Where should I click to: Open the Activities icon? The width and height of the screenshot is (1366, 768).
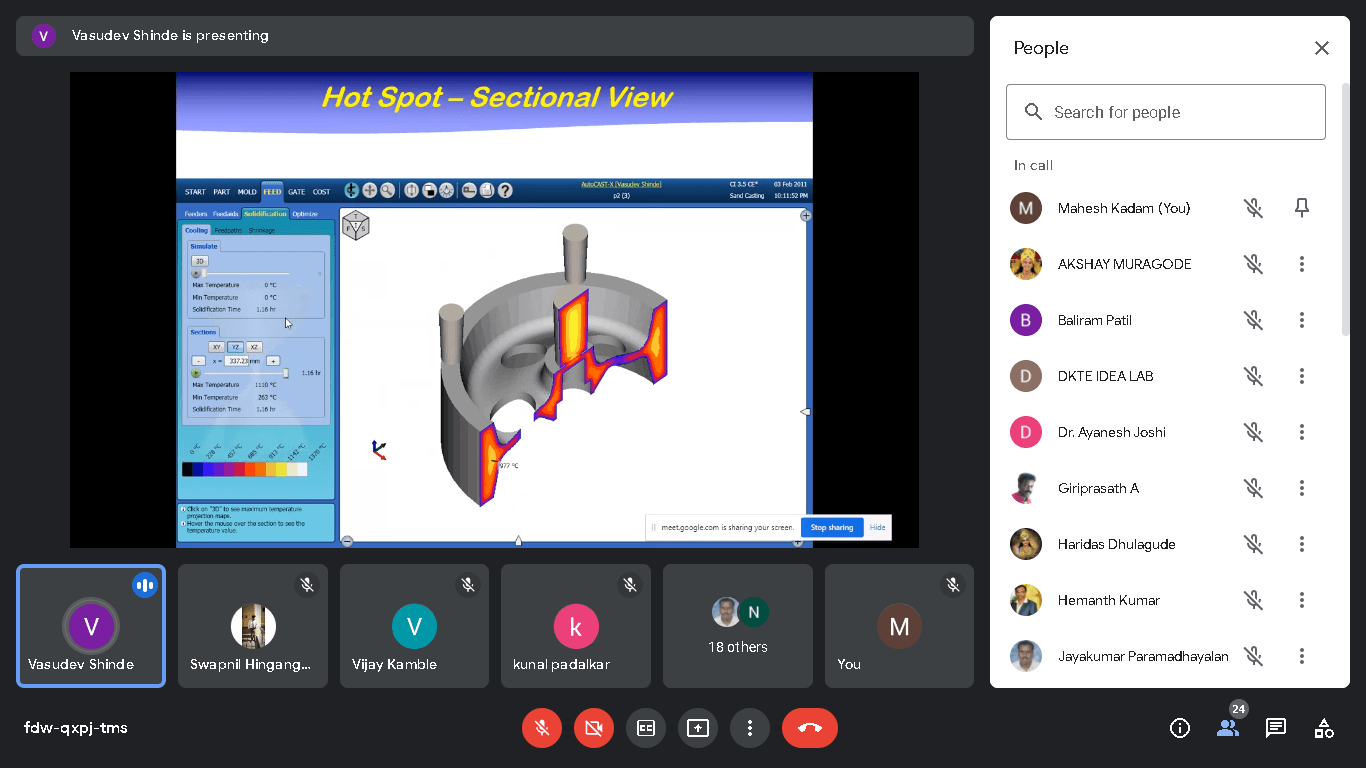point(1324,728)
